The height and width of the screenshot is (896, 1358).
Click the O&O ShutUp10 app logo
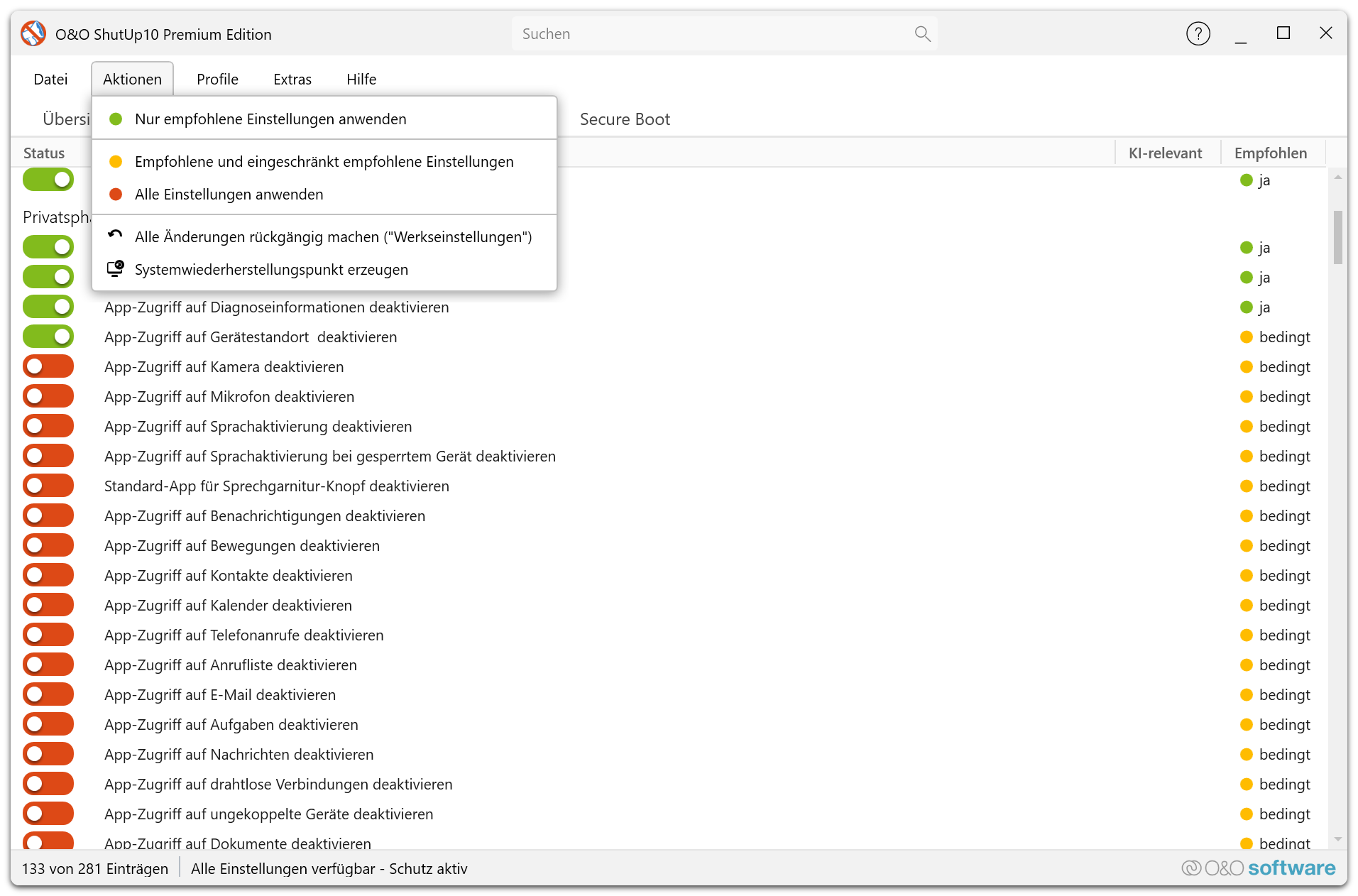point(33,33)
